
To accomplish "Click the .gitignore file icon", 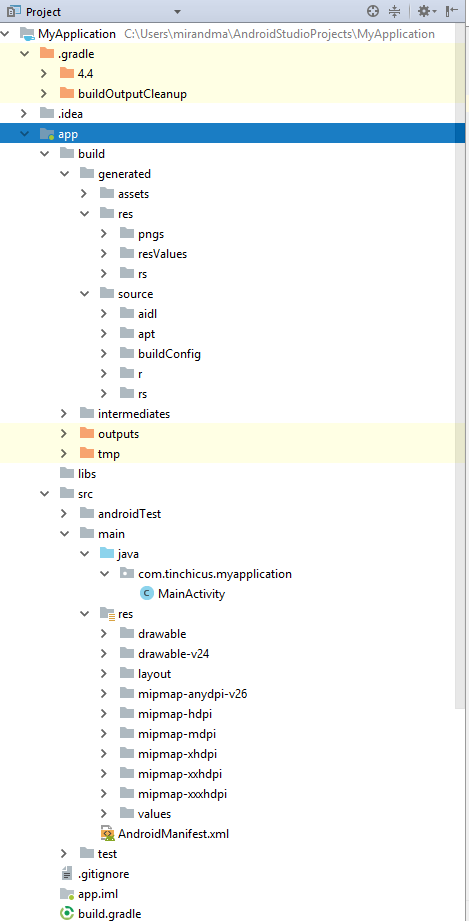I will pyautogui.click(x=68, y=873).
